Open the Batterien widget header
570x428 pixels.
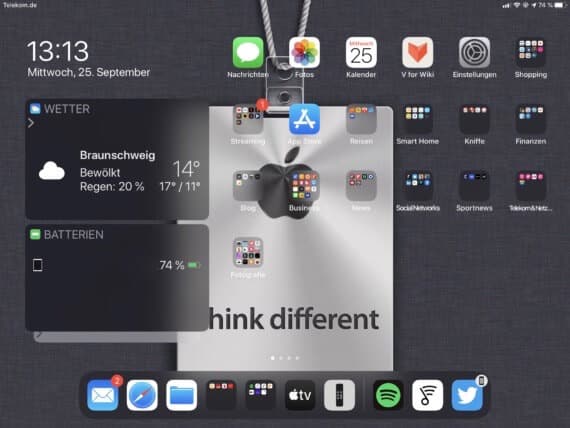67,235
